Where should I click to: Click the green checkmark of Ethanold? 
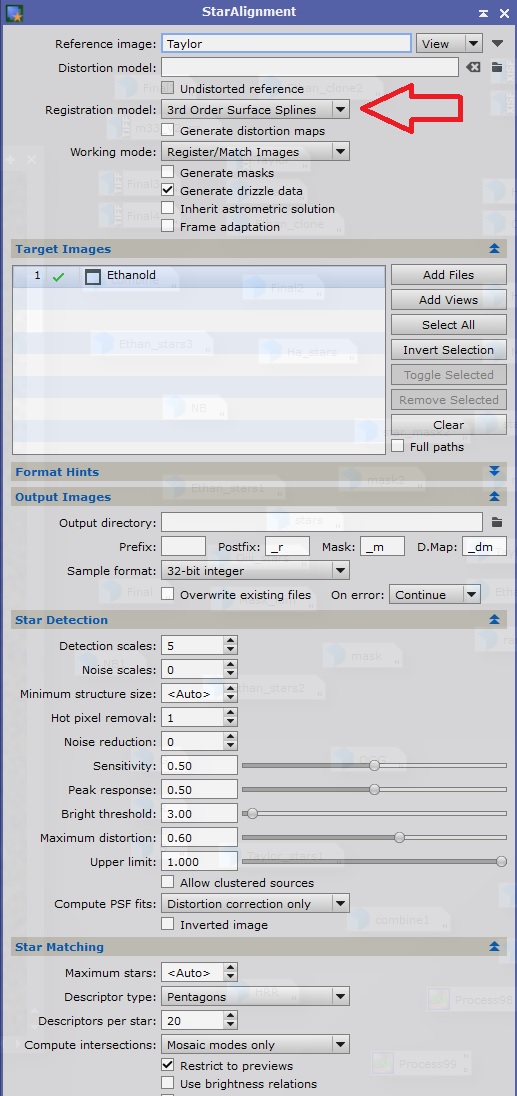(58, 277)
